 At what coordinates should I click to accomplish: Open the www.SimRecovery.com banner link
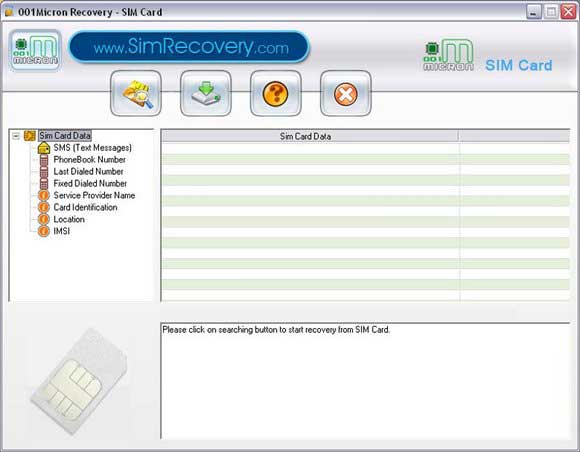pos(189,47)
